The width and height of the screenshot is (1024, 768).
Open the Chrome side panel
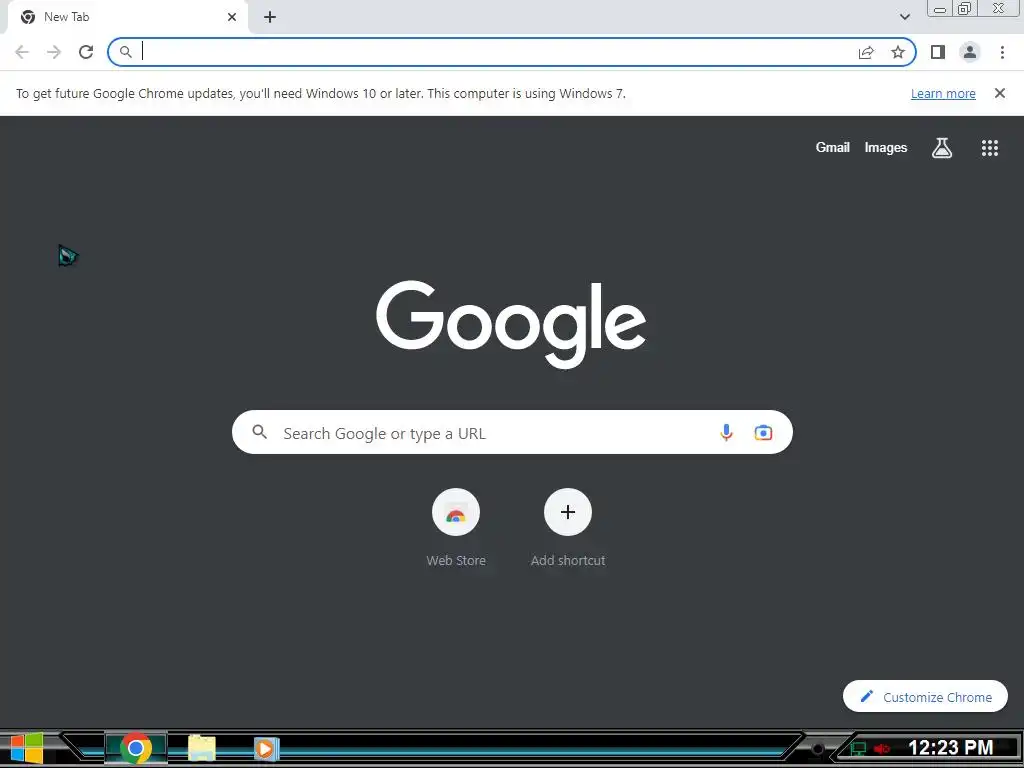[938, 52]
